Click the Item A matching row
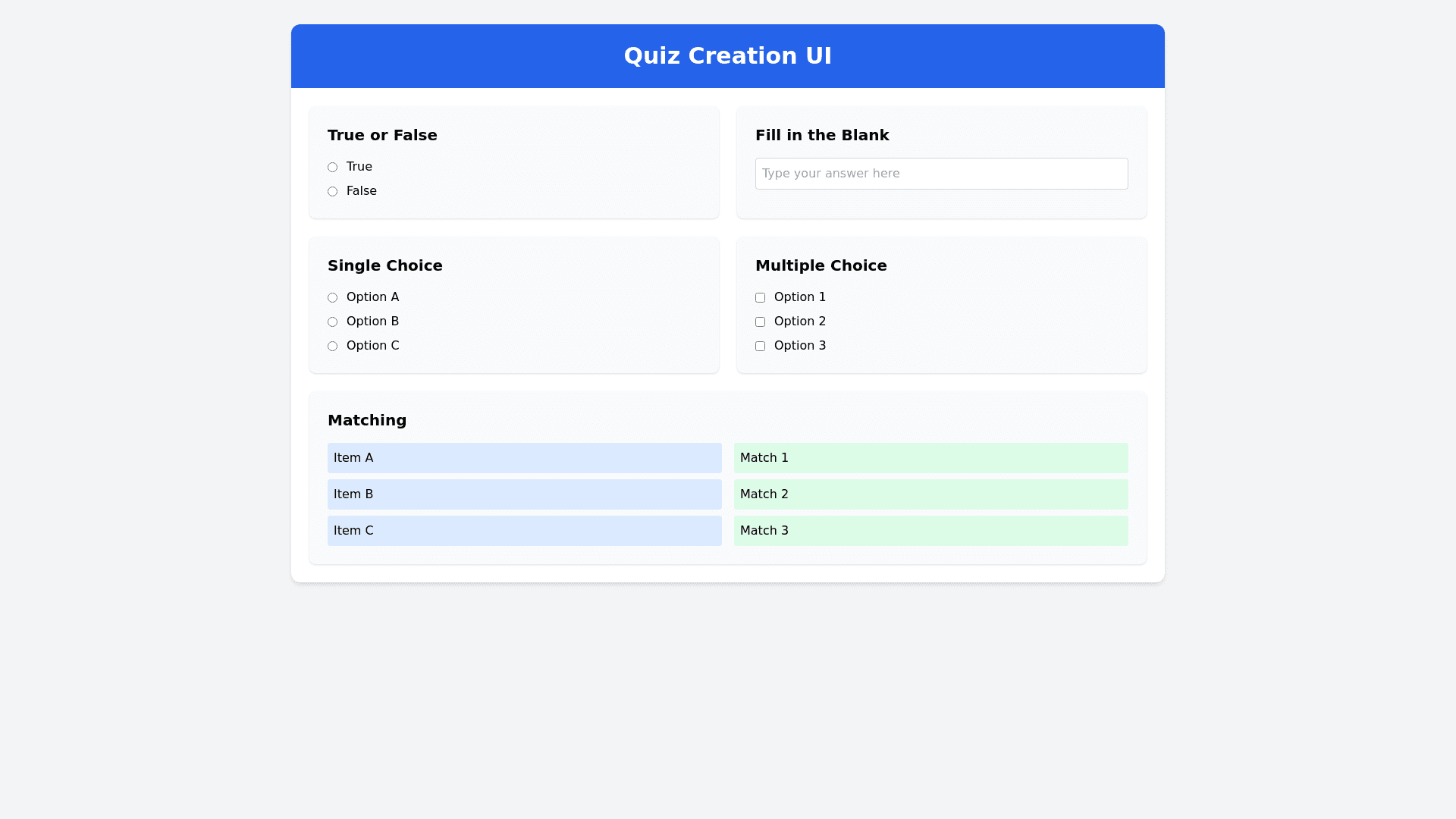 tap(524, 458)
